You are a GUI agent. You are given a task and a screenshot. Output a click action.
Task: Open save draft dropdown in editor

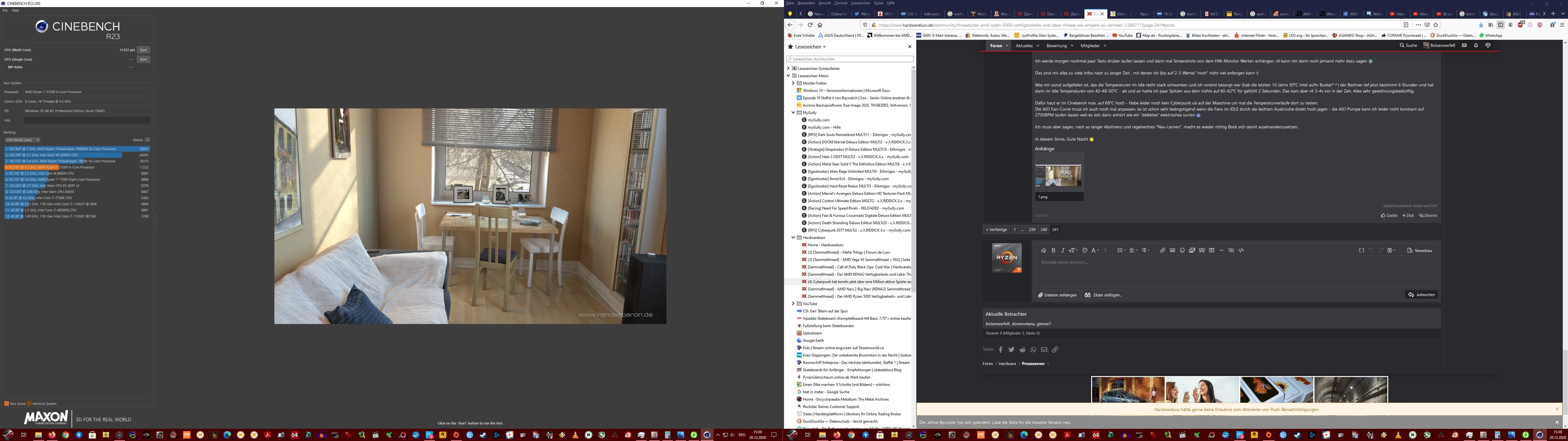pyautogui.click(x=1392, y=250)
